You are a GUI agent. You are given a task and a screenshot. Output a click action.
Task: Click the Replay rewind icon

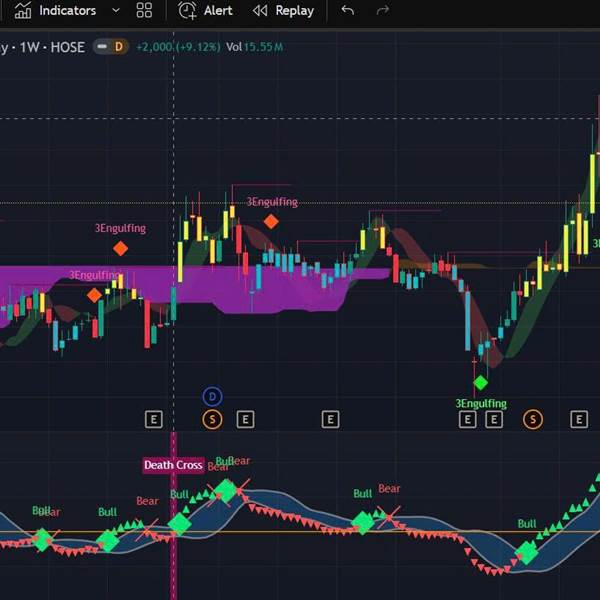point(260,11)
